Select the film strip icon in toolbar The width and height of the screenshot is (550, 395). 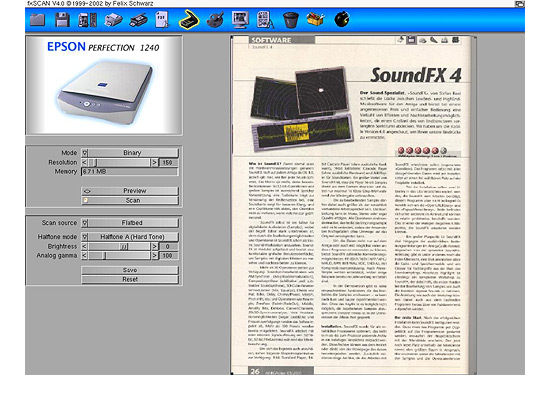(x=87, y=20)
